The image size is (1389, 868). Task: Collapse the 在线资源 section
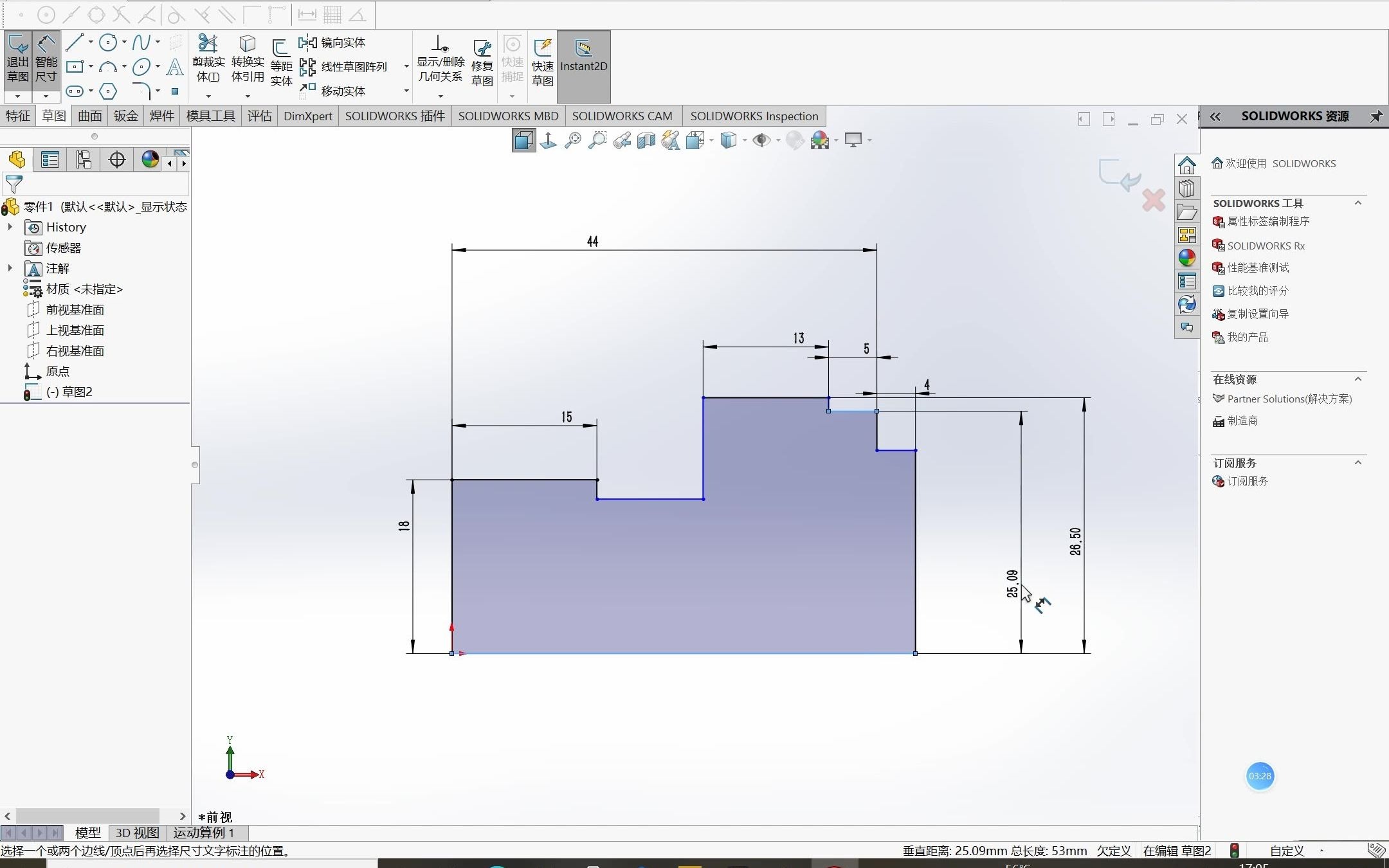1358,379
